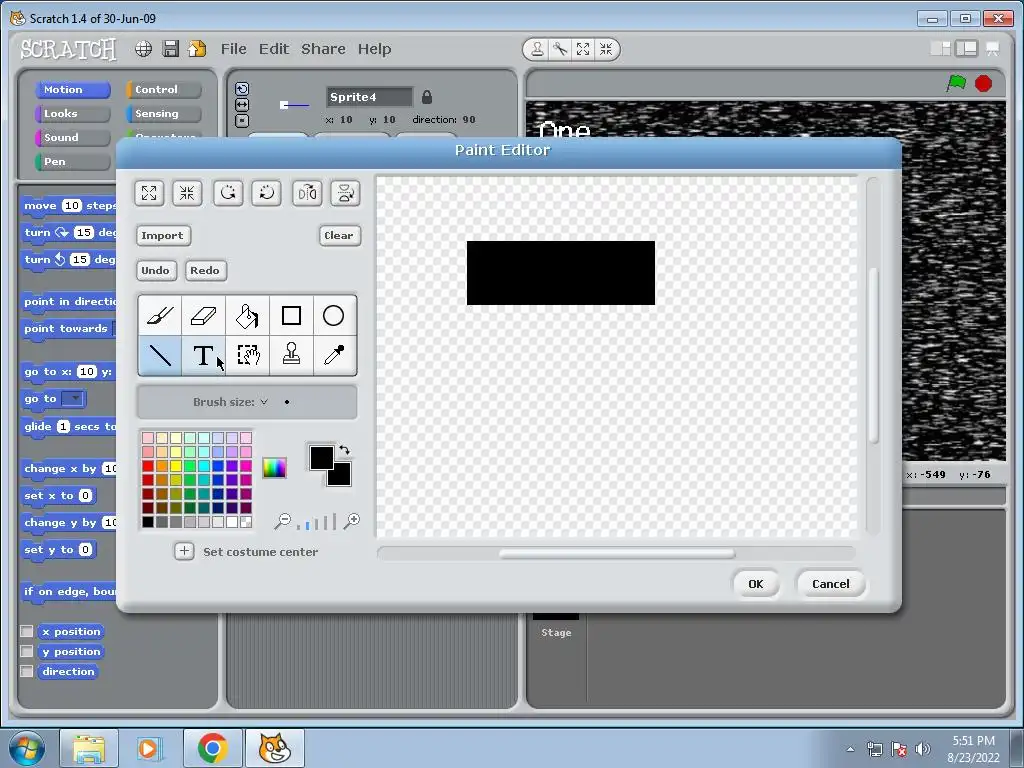
Task: Click the Set costume center crosshair button
Action: coord(184,551)
